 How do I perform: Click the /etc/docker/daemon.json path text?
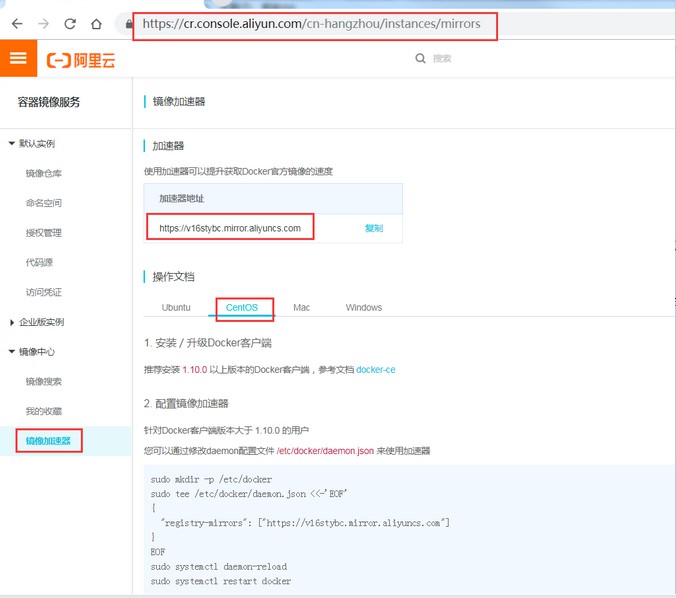click(325, 451)
